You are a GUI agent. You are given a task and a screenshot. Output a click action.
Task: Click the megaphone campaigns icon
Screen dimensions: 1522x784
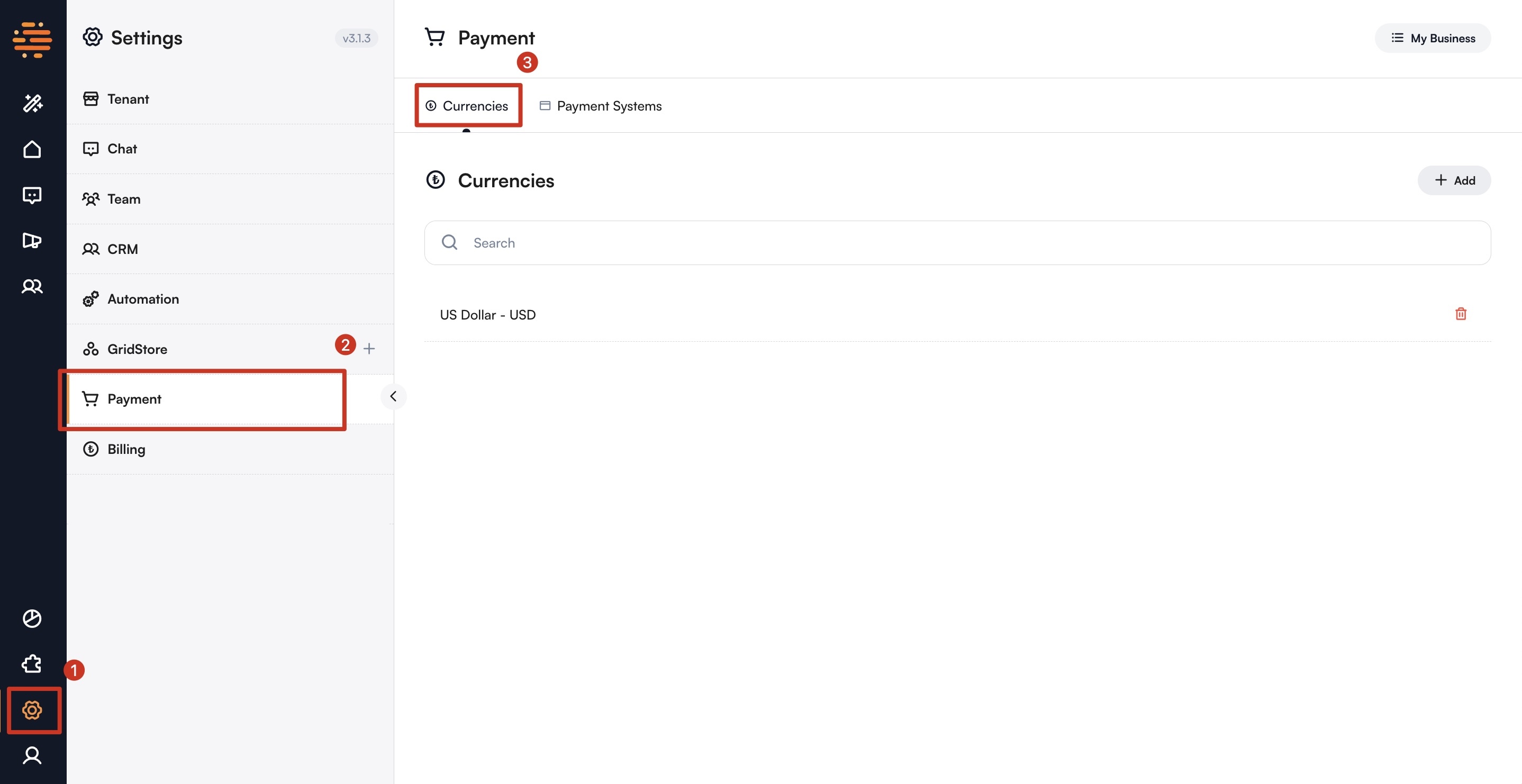click(32, 241)
